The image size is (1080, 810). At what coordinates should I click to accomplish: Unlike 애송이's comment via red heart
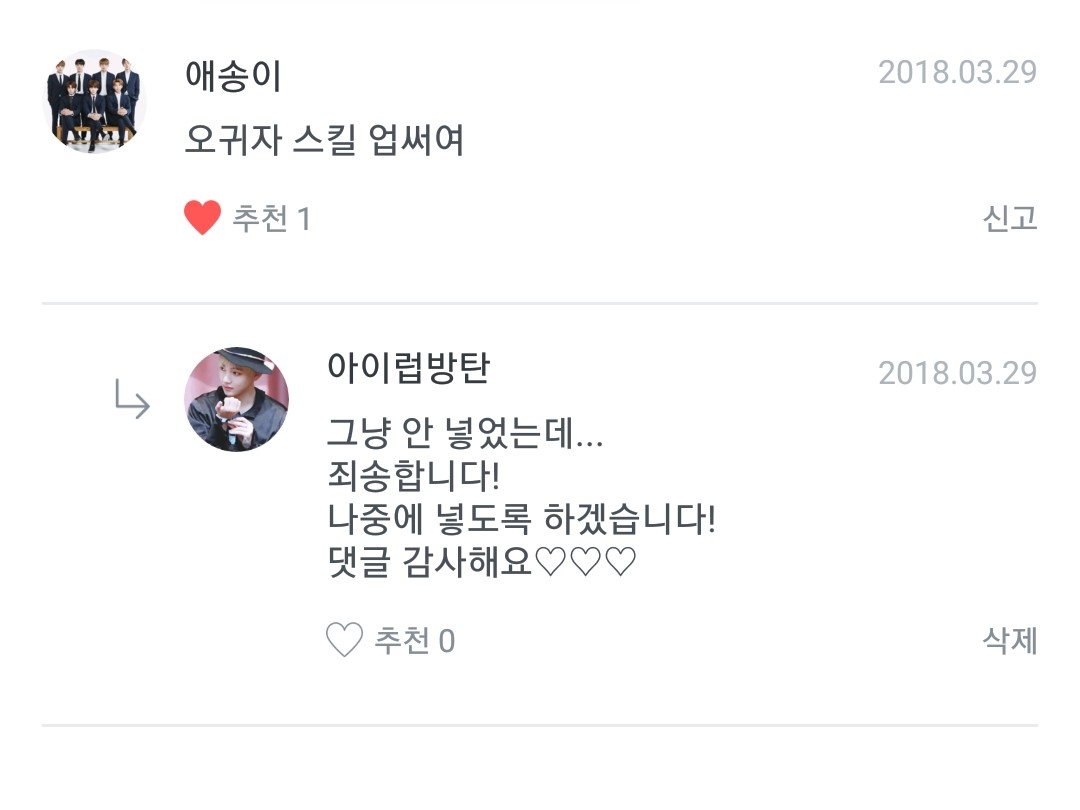(202, 218)
